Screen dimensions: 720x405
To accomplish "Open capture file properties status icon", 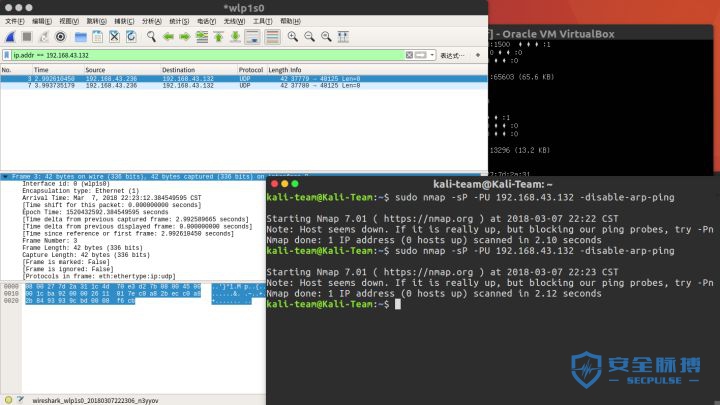I will pyautogui.click(x=20, y=400).
